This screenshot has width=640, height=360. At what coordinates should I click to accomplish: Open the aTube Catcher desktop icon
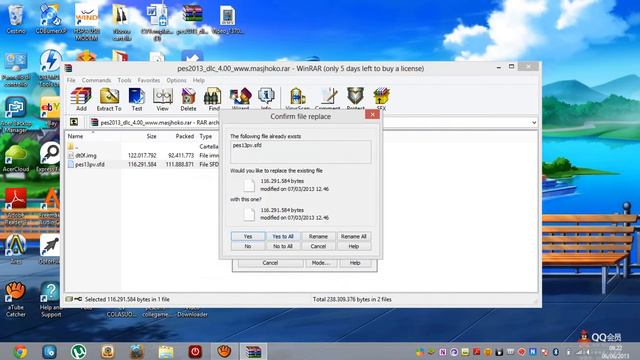pyautogui.click(x=16, y=300)
